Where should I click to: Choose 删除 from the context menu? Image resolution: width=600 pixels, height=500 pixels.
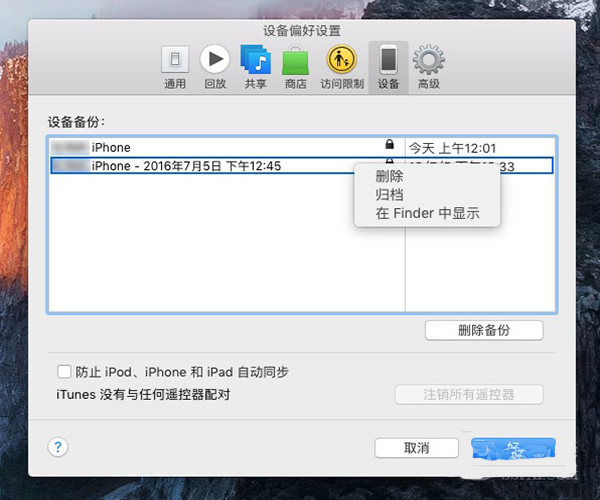389,177
